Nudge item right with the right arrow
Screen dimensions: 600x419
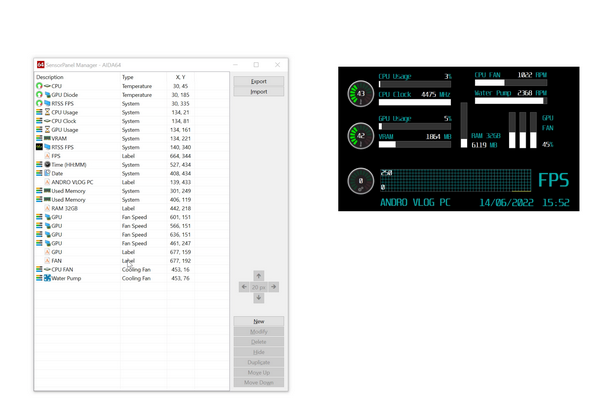274,287
